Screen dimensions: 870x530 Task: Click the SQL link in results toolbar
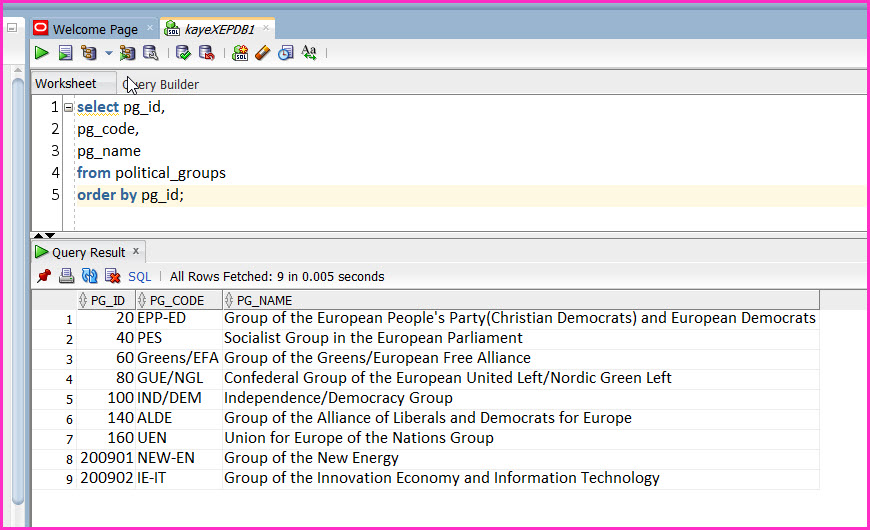(x=139, y=276)
